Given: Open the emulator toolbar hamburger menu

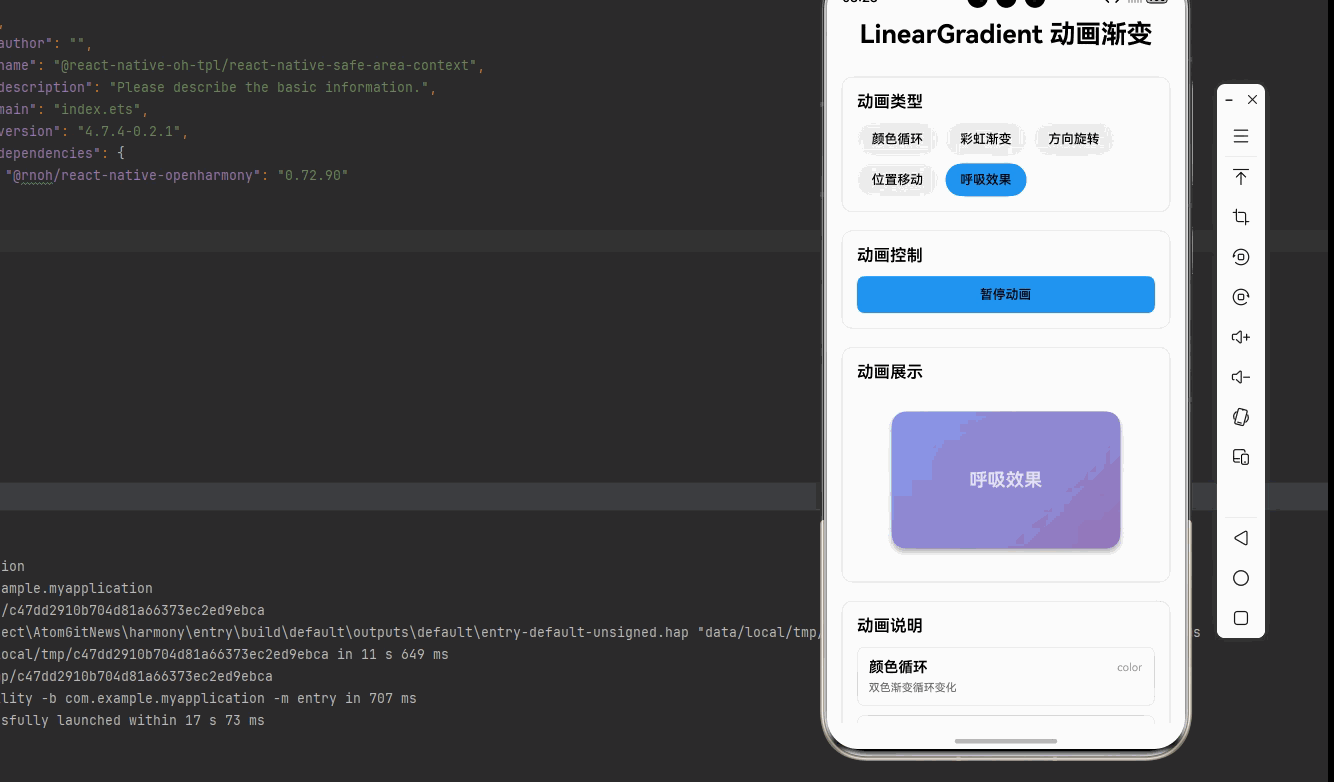Looking at the screenshot, I should [x=1241, y=136].
